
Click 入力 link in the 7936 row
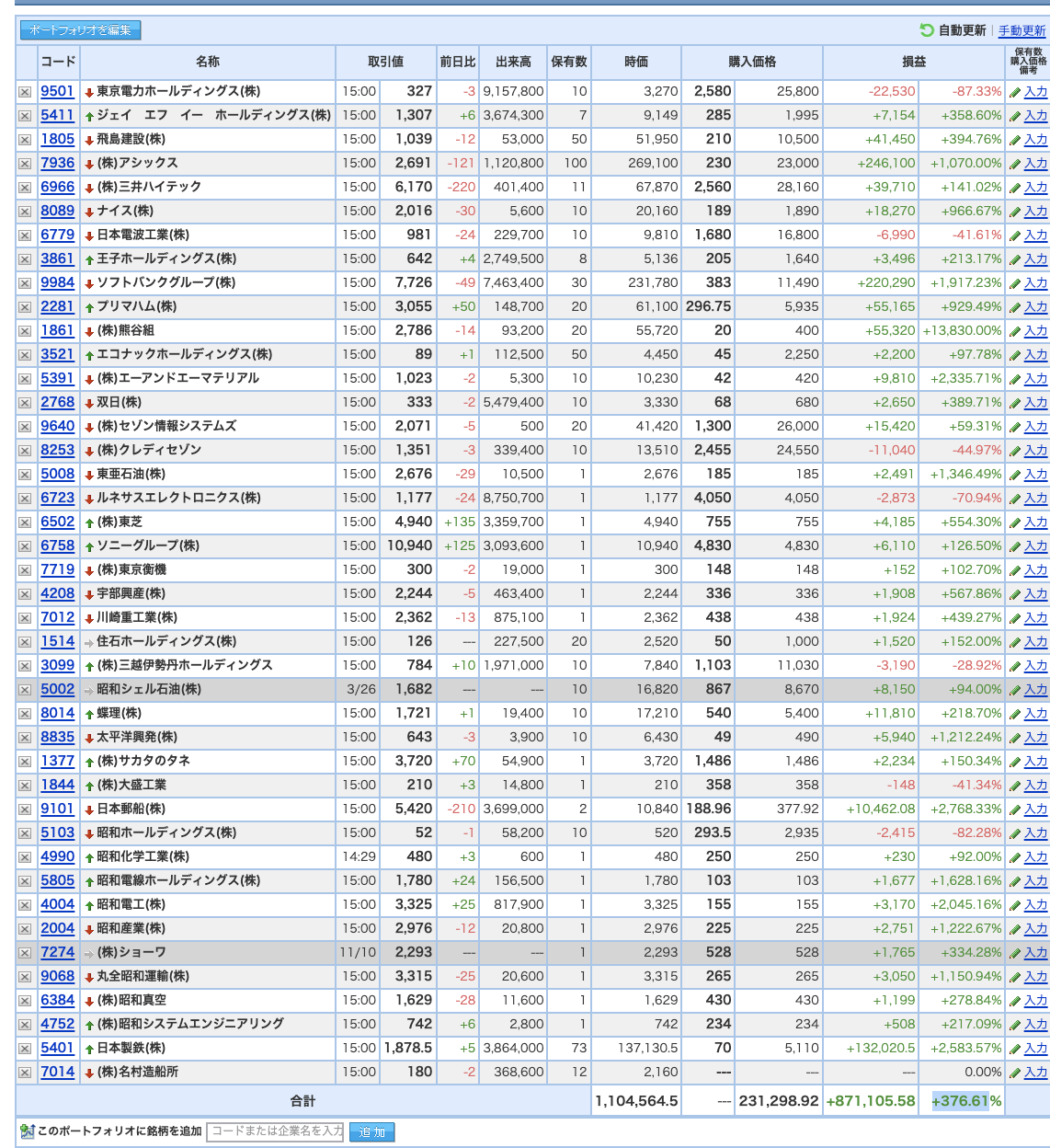tap(1035, 164)
